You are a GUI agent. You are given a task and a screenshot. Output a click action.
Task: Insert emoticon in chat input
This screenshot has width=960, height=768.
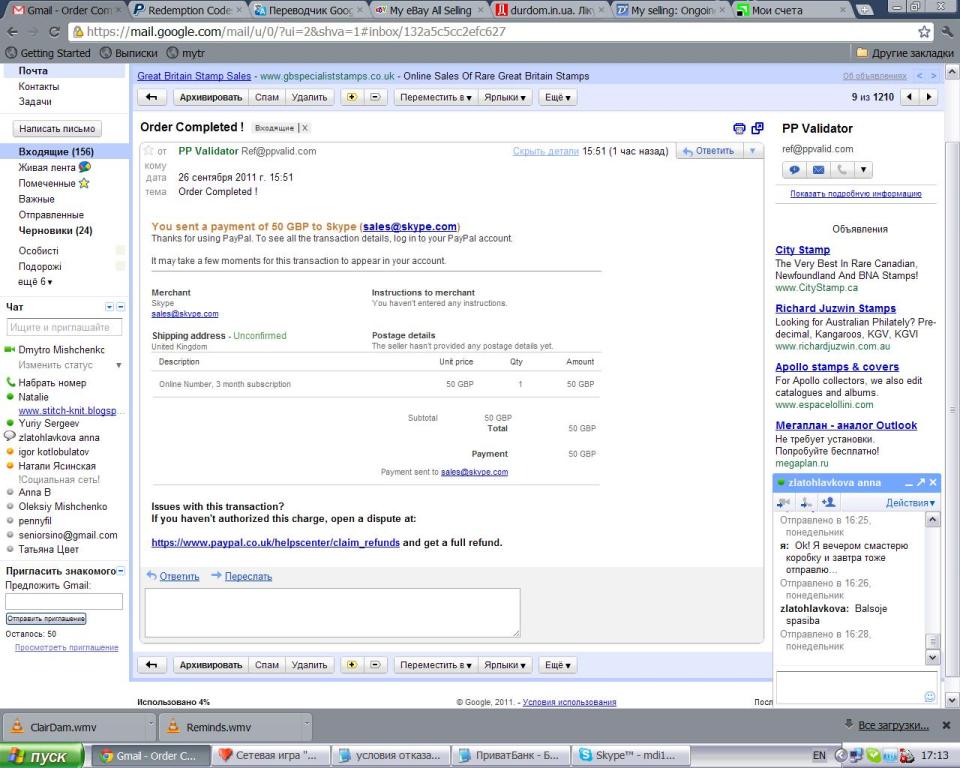(x=929, y=696)
